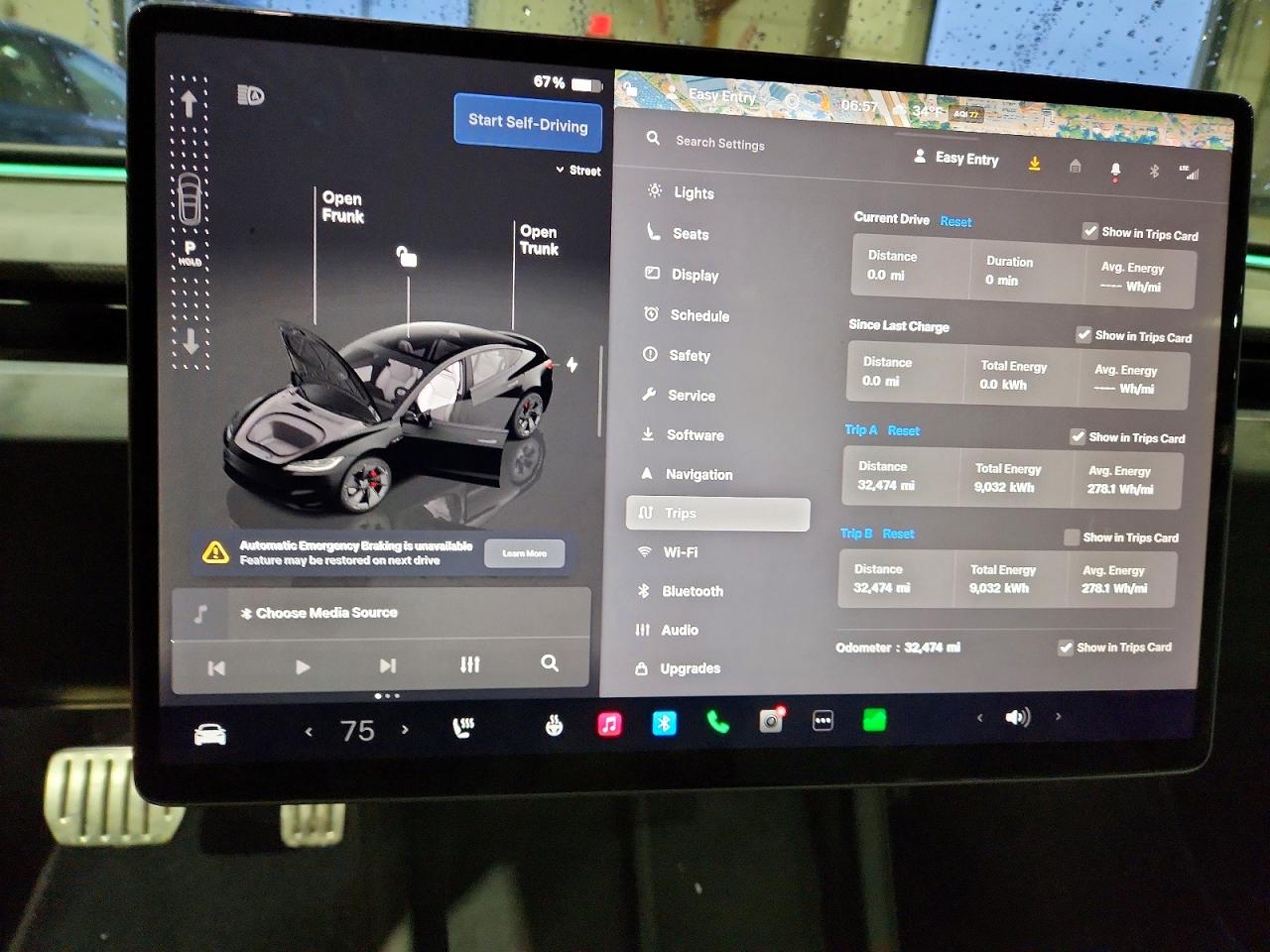Lower volume with left chevron
Screen dimensions: 1270x952
click(x=979, y=718)
